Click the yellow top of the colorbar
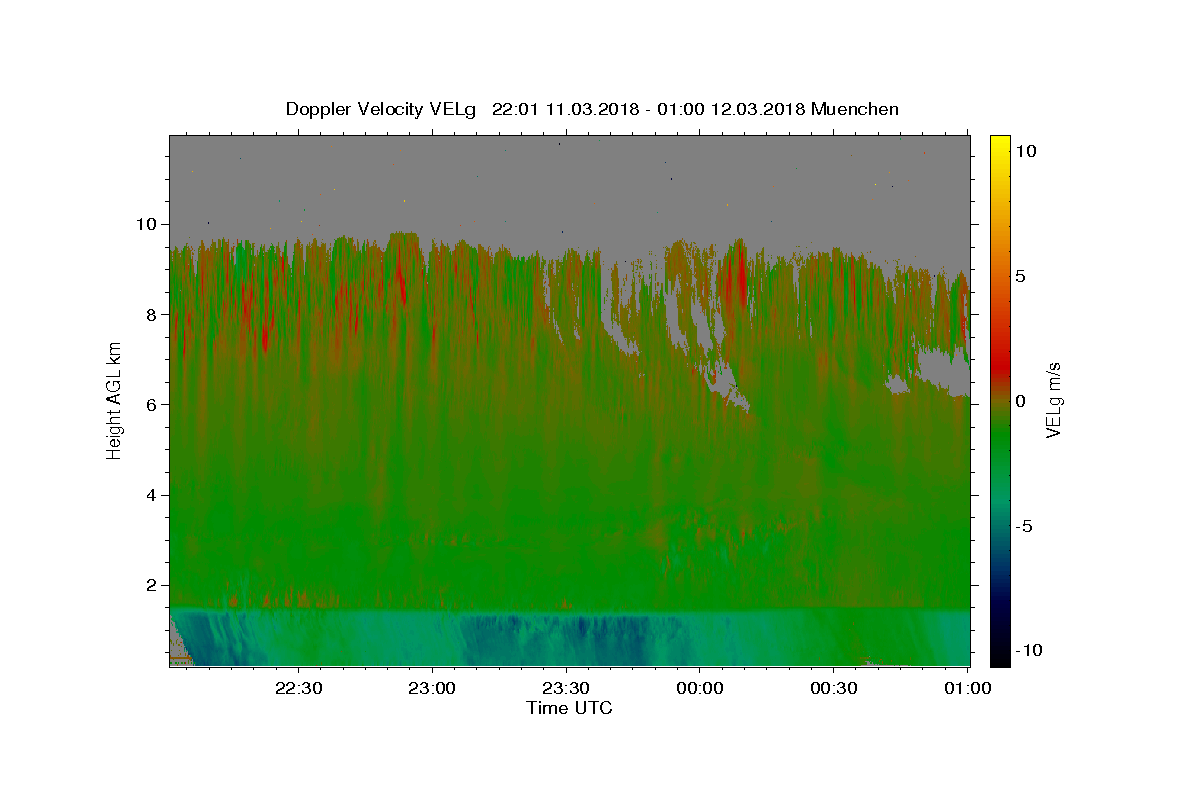This screenshot has width=1200, height=800. [x=999, y=145]
